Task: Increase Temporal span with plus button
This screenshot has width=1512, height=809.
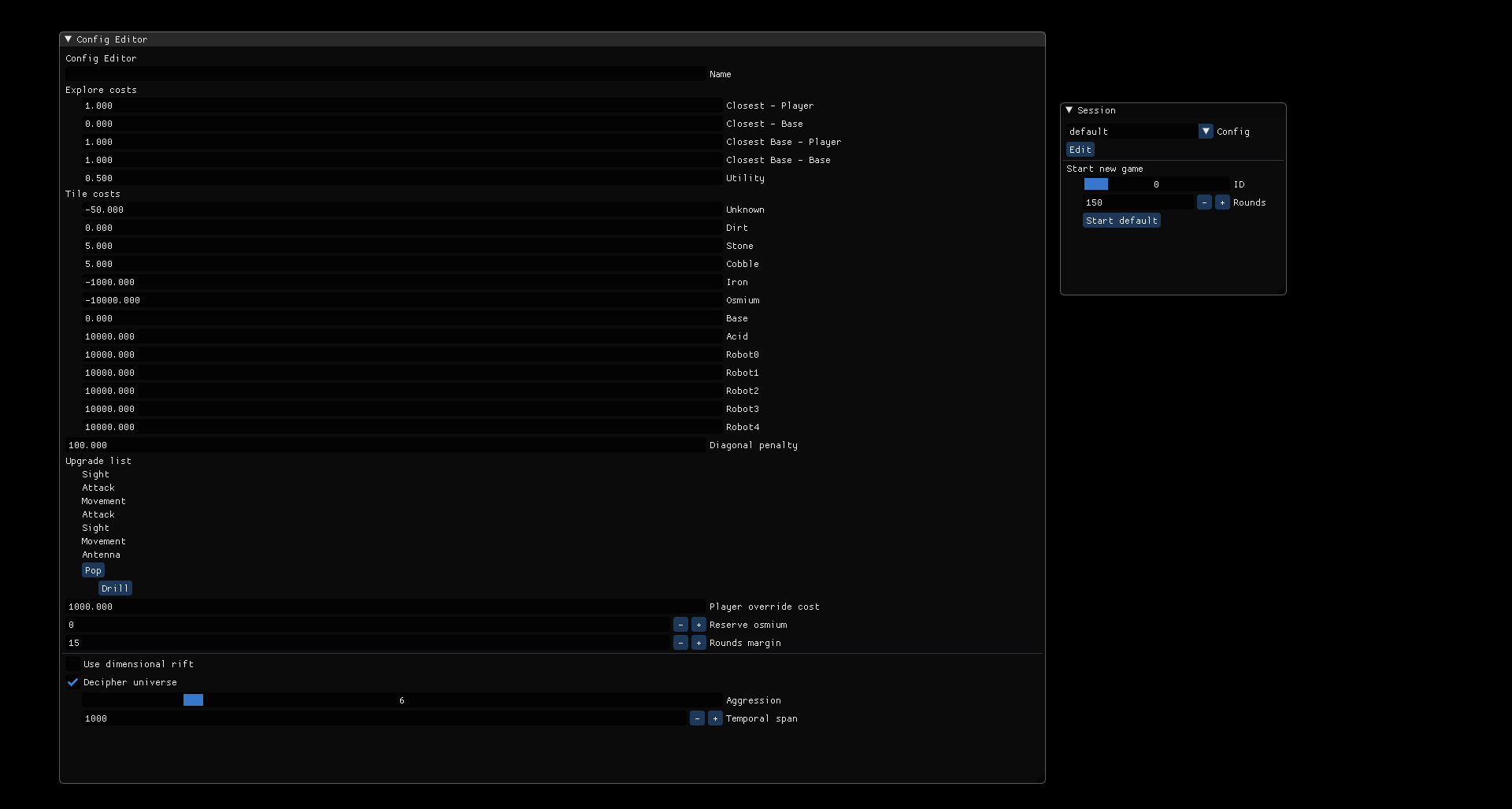Action: (x=715, y=718)
